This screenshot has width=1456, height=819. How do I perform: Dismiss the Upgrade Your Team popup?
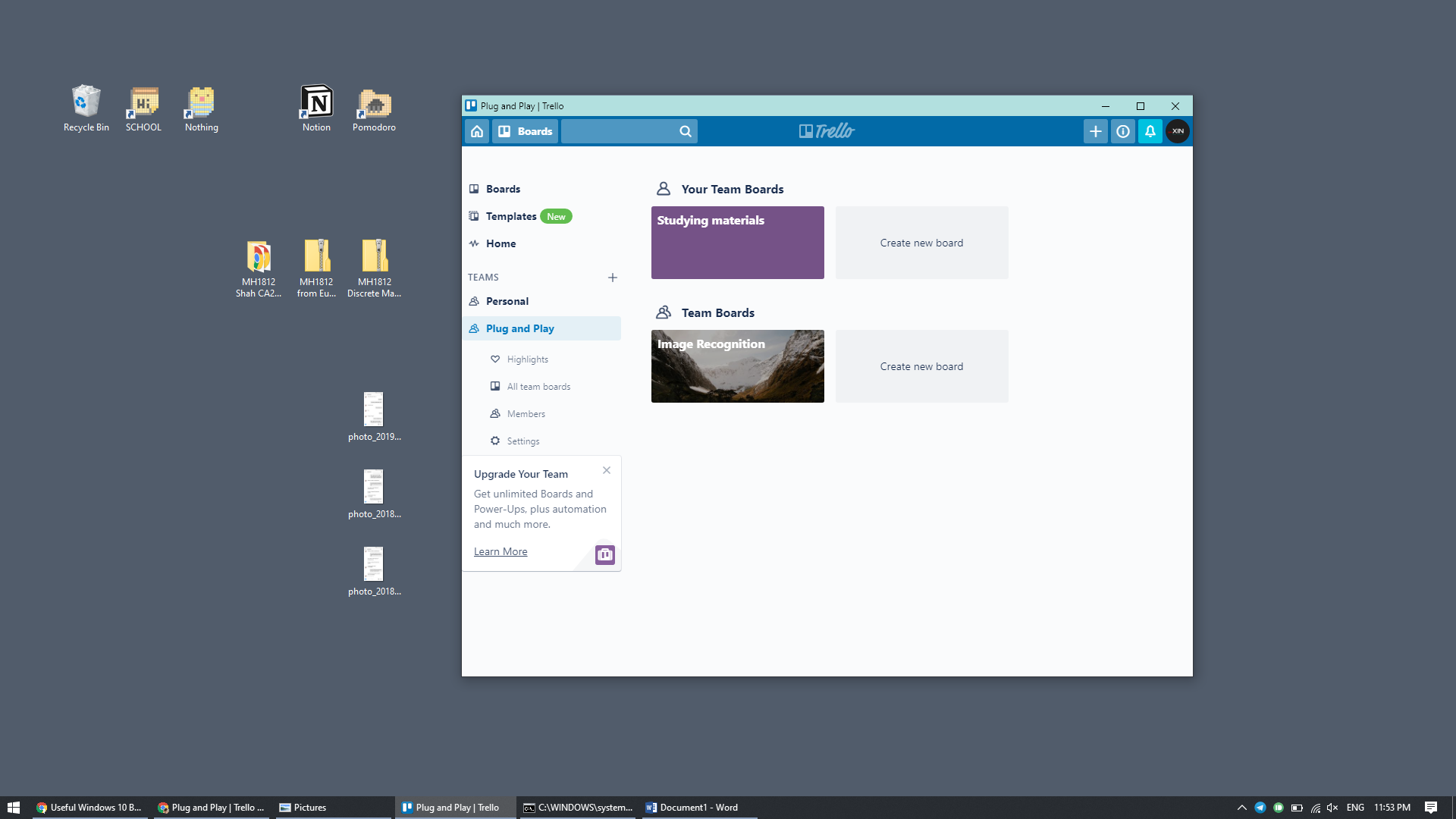[x=606, y=470]
